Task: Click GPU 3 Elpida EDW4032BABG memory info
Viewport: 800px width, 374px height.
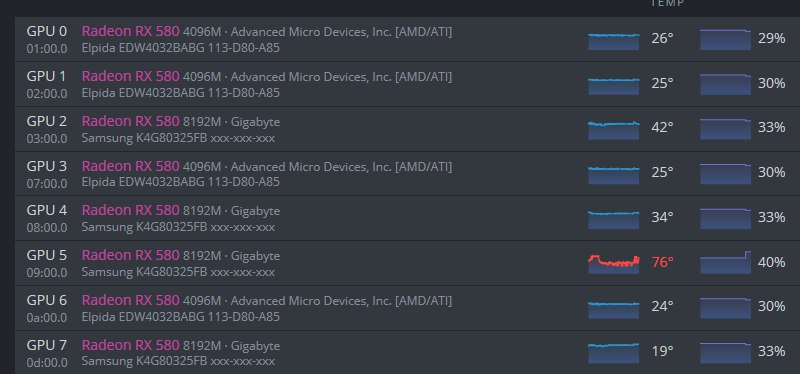Action: pyautogui.click(x=181, y=182)
